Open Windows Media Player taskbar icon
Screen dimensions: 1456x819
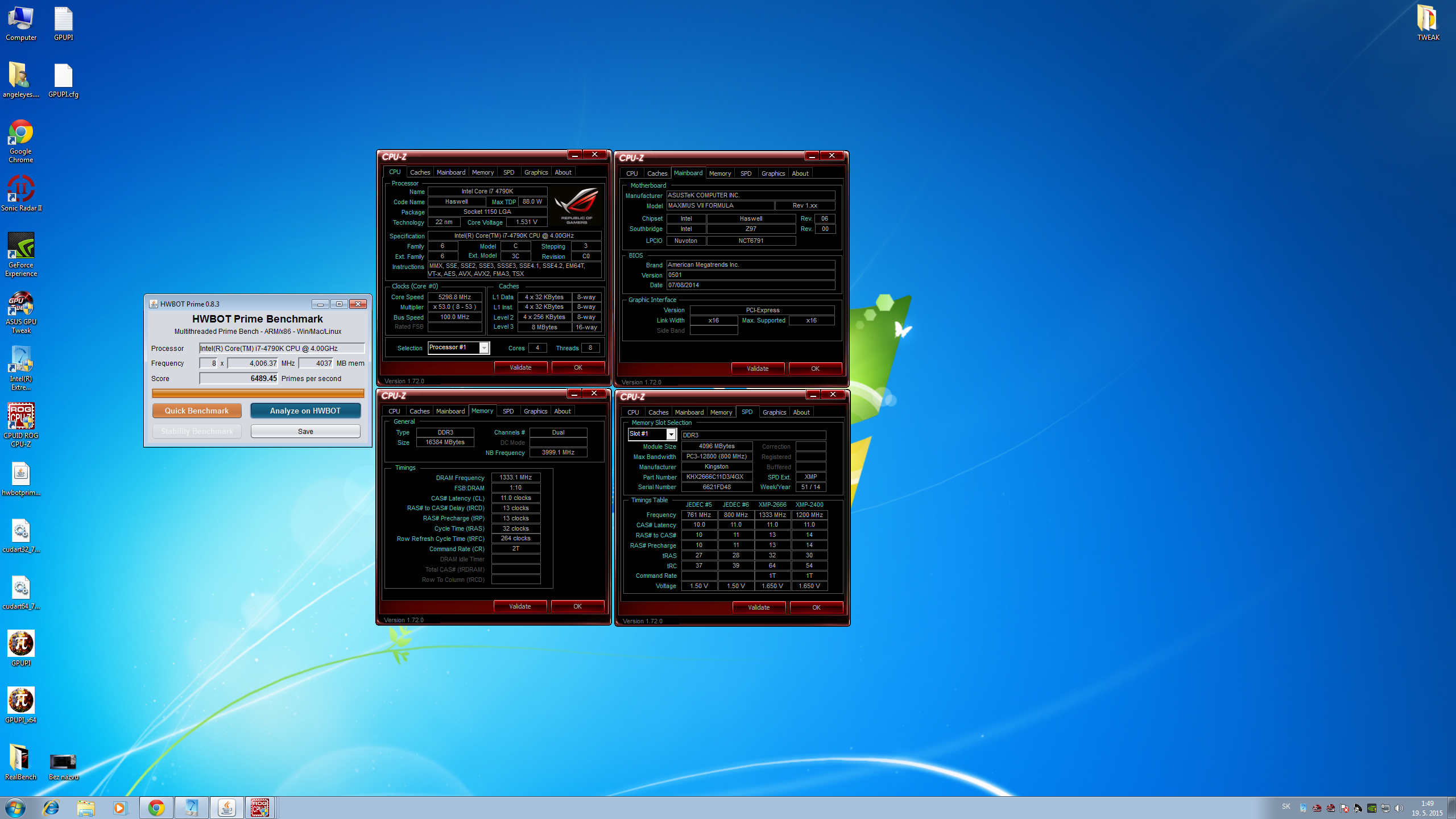click(x=120, y=808)
